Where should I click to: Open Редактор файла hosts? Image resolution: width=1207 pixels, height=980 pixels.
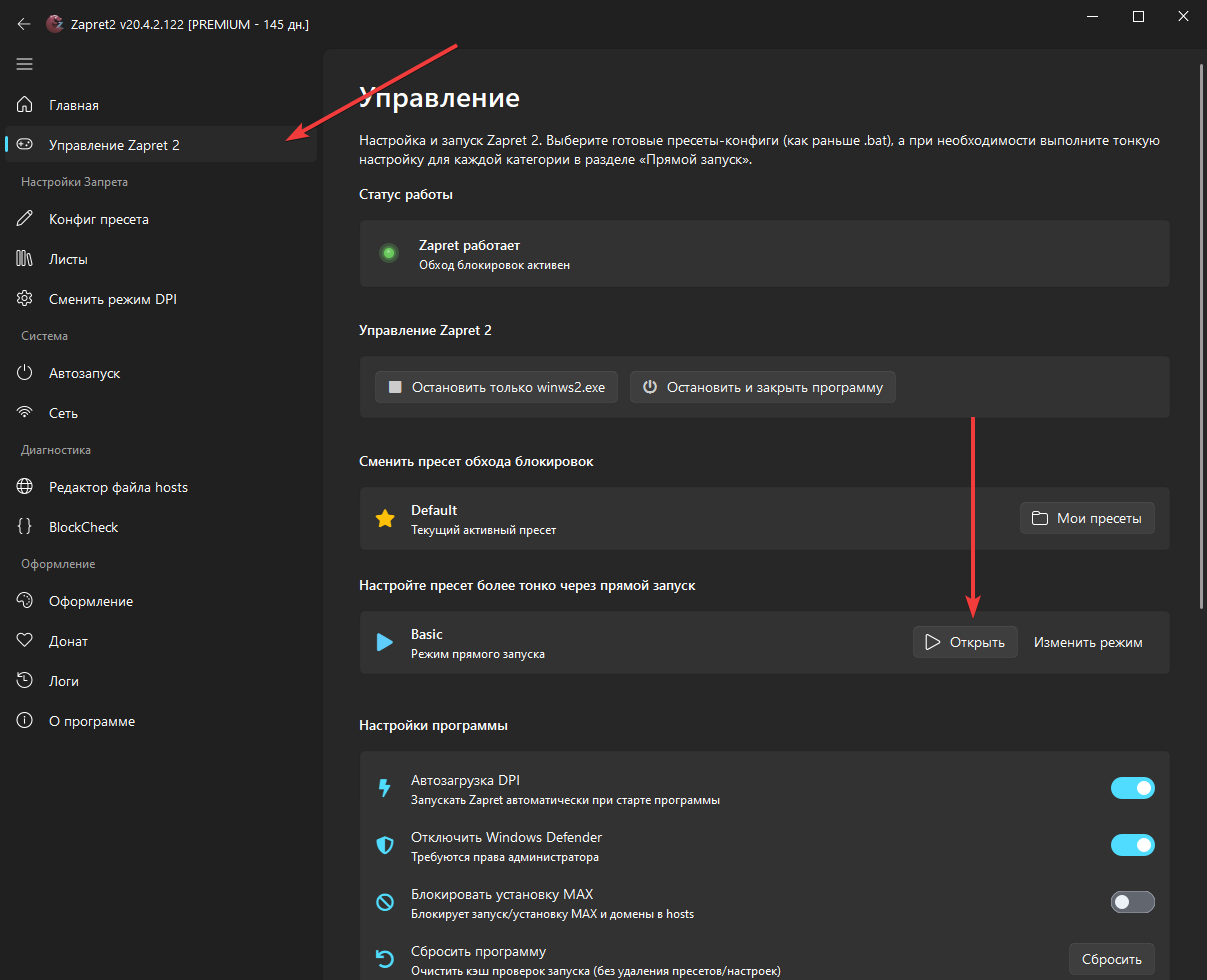pyautogui.click(x=161, y=487)
